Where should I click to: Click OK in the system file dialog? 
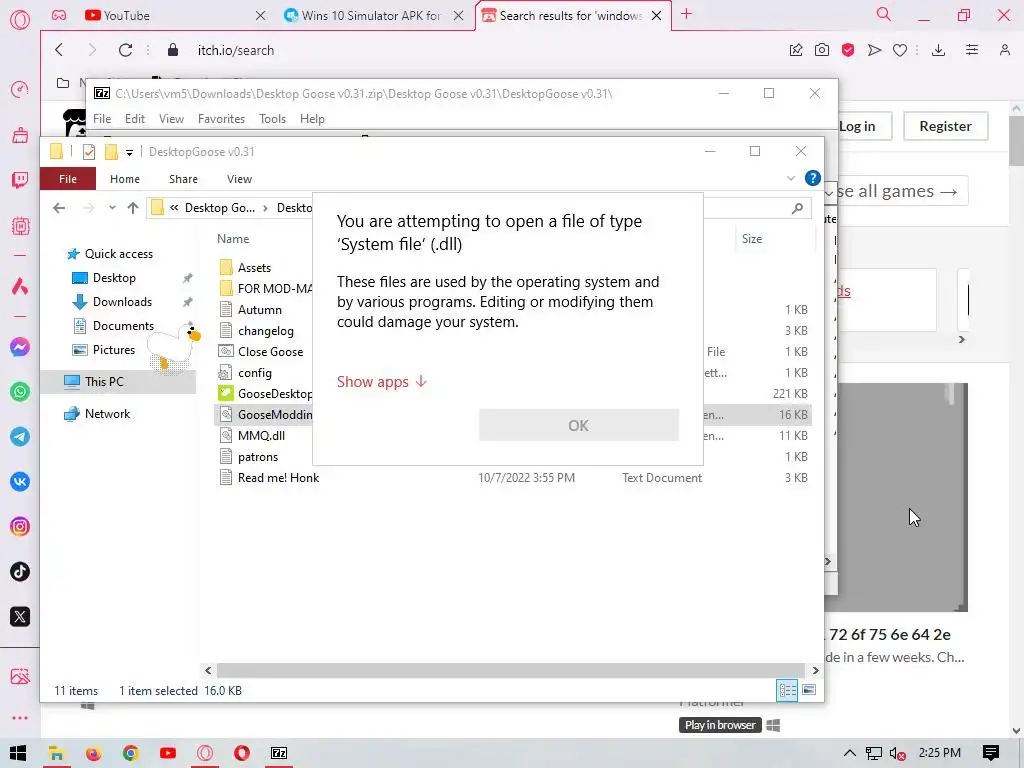click(x=579, y=425)
